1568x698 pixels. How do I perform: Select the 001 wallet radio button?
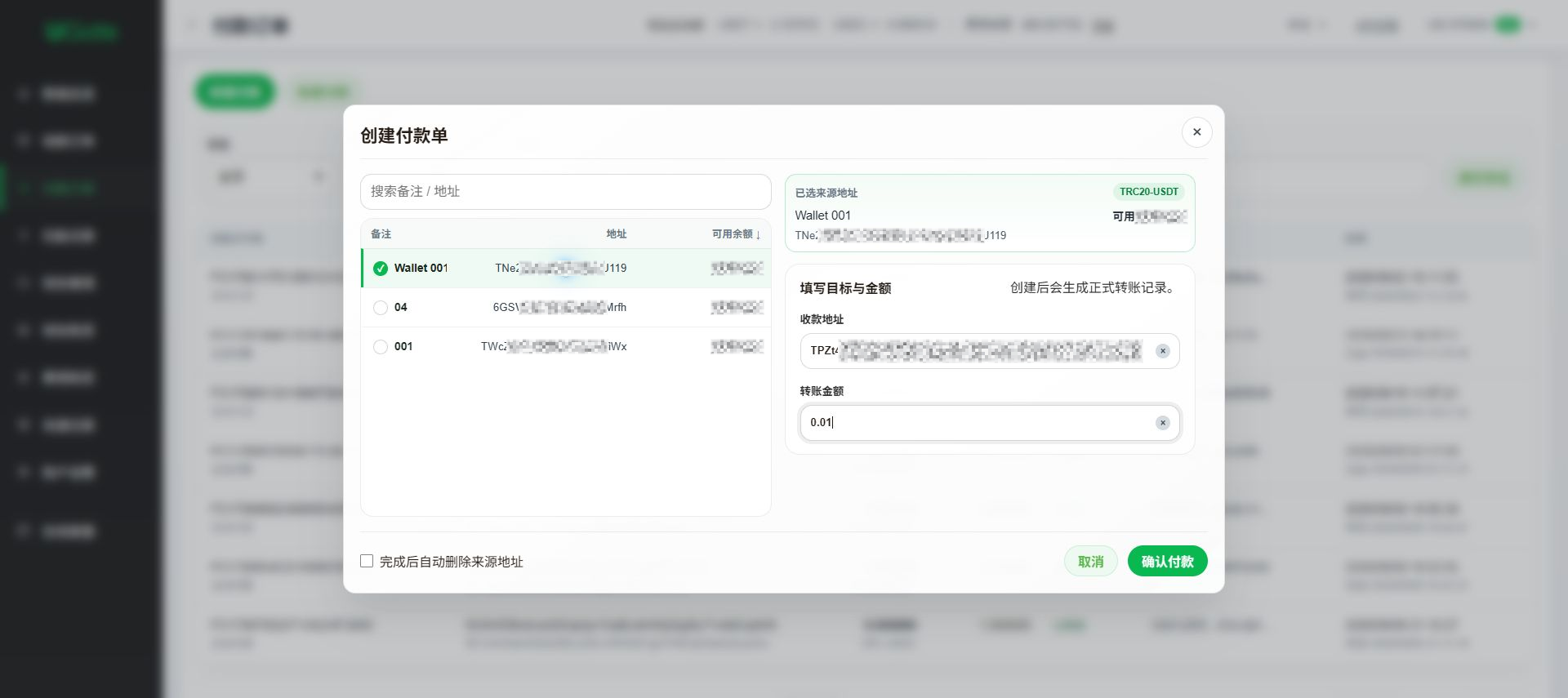(381, 347)
